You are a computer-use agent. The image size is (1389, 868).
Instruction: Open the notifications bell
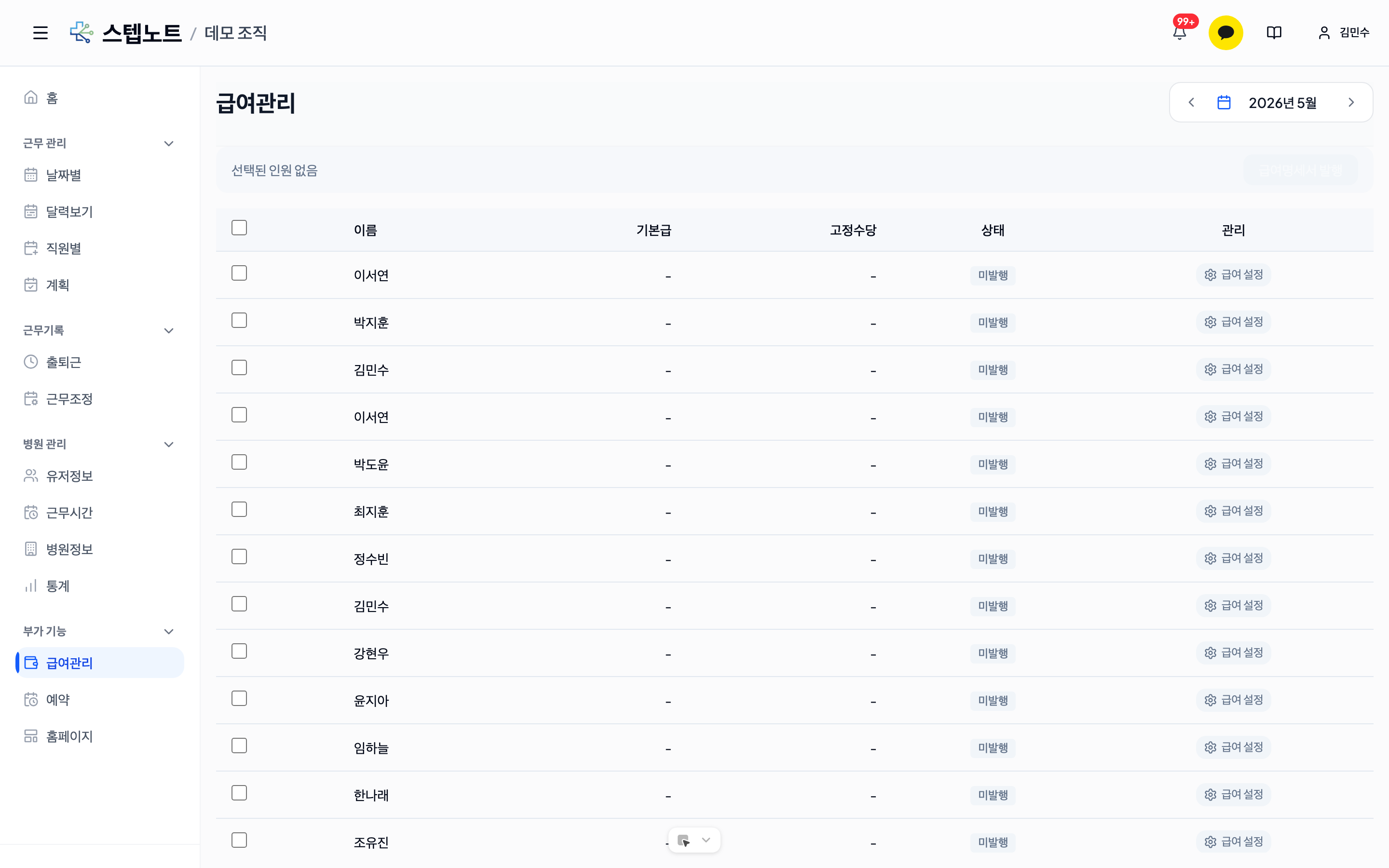[x=1180, y=33]
